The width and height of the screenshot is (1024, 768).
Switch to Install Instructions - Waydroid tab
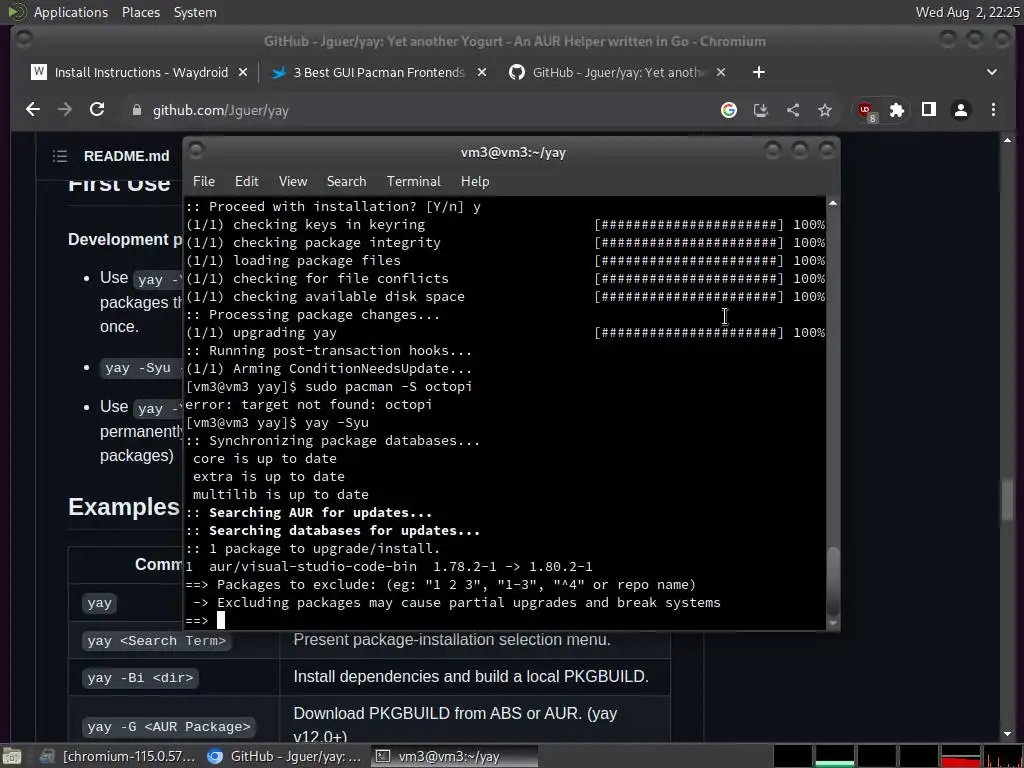140,72
